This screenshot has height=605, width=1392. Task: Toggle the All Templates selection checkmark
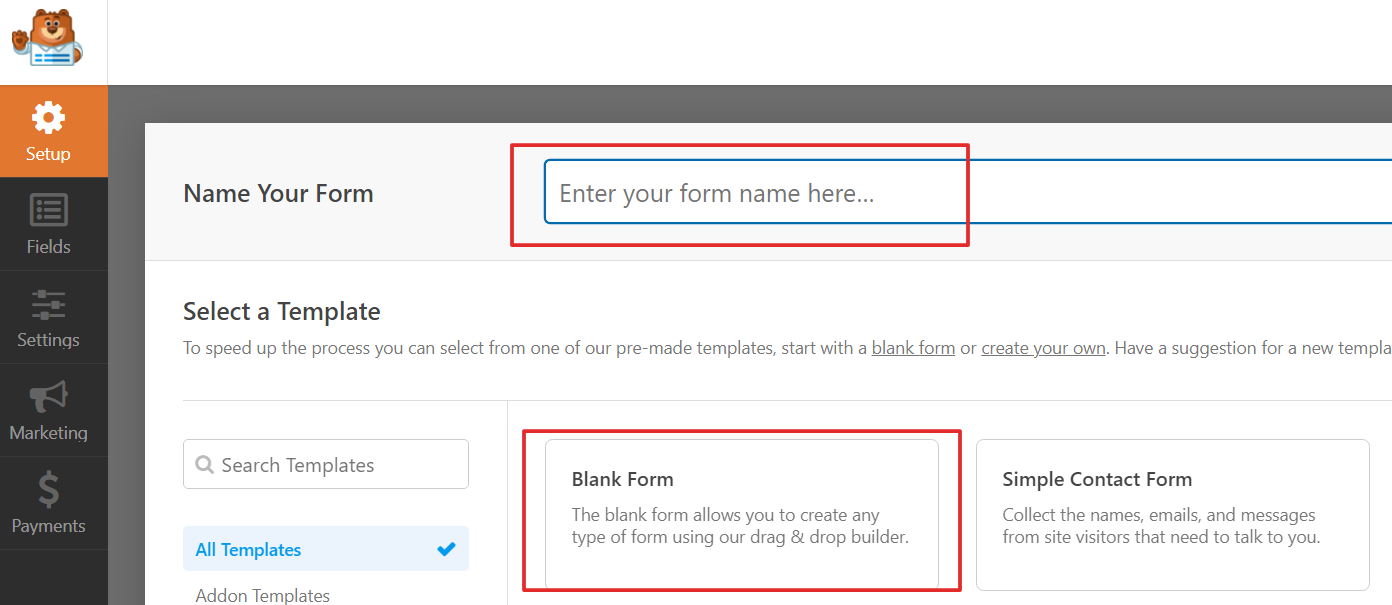pyautogui.click(x=446, y=549)
